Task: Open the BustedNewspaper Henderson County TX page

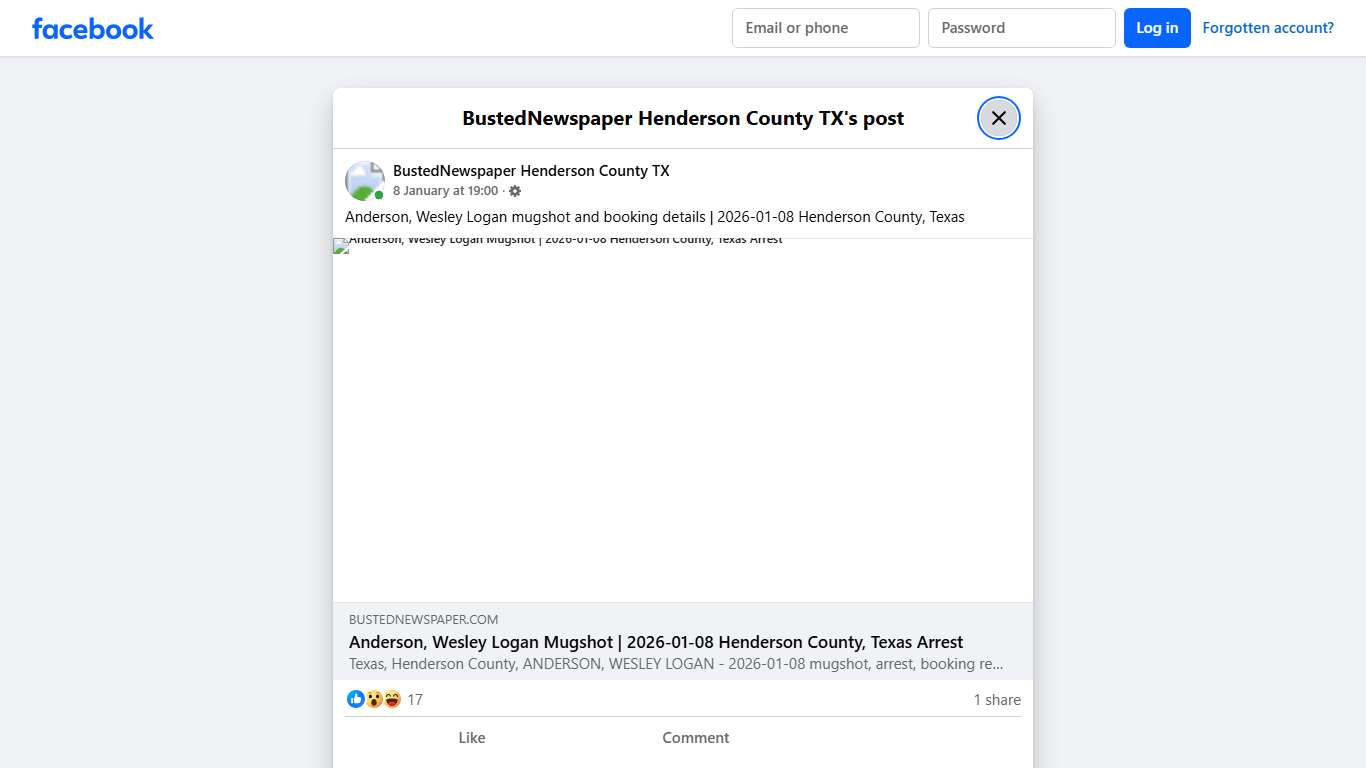Action: pyautogui.click(x=531, y=170)
